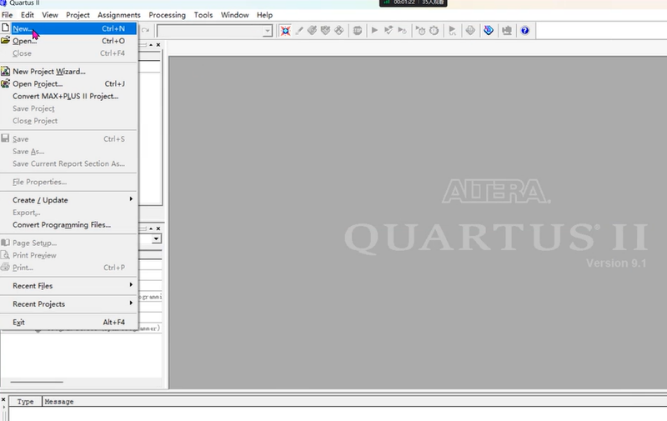Launch Pin Planner from the toolbar
The width and height of the screenshot is (667, 421).
point(312,31)
